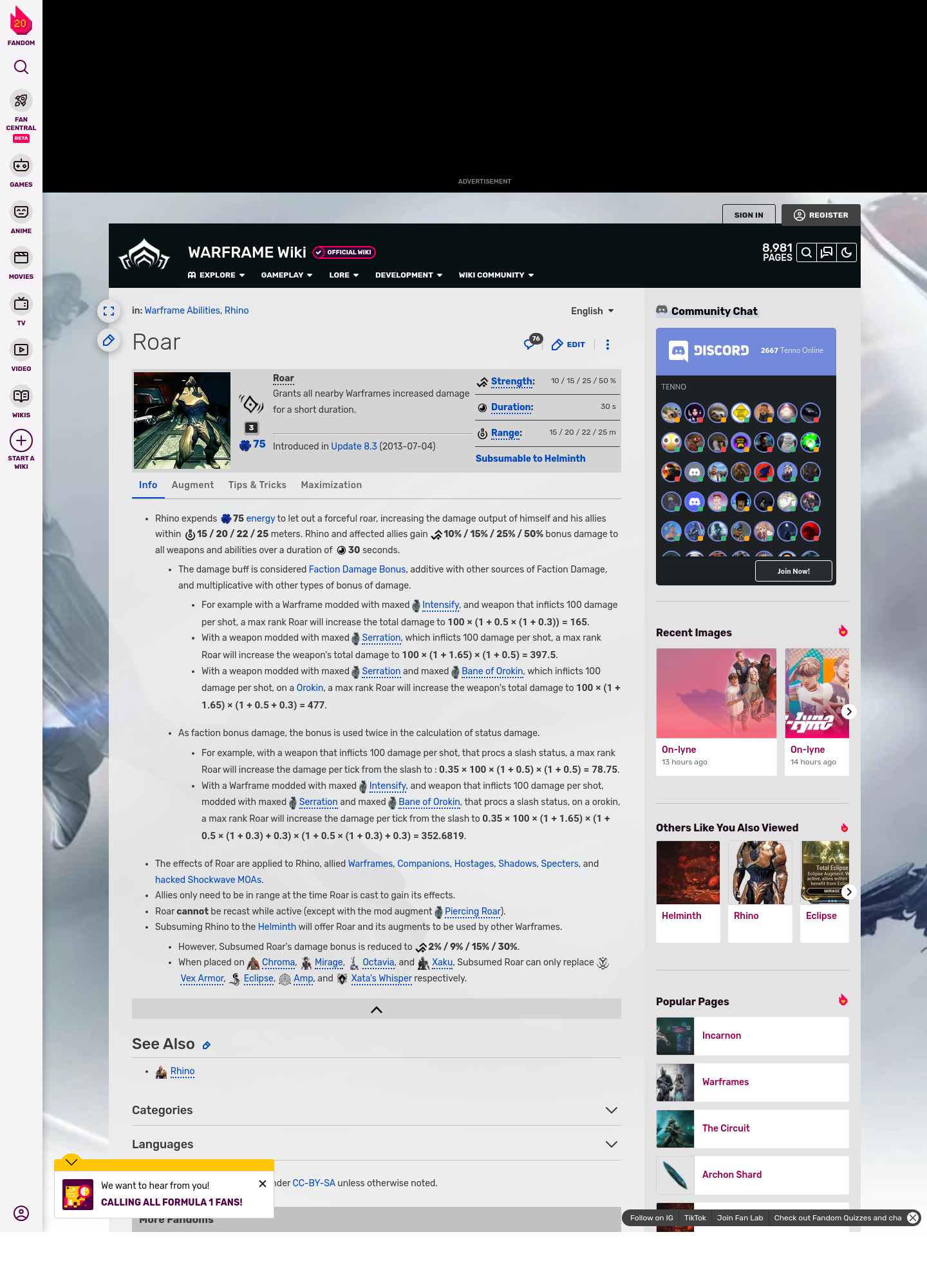Click the Join Fan Lab link

click(x=740, y=1218)
